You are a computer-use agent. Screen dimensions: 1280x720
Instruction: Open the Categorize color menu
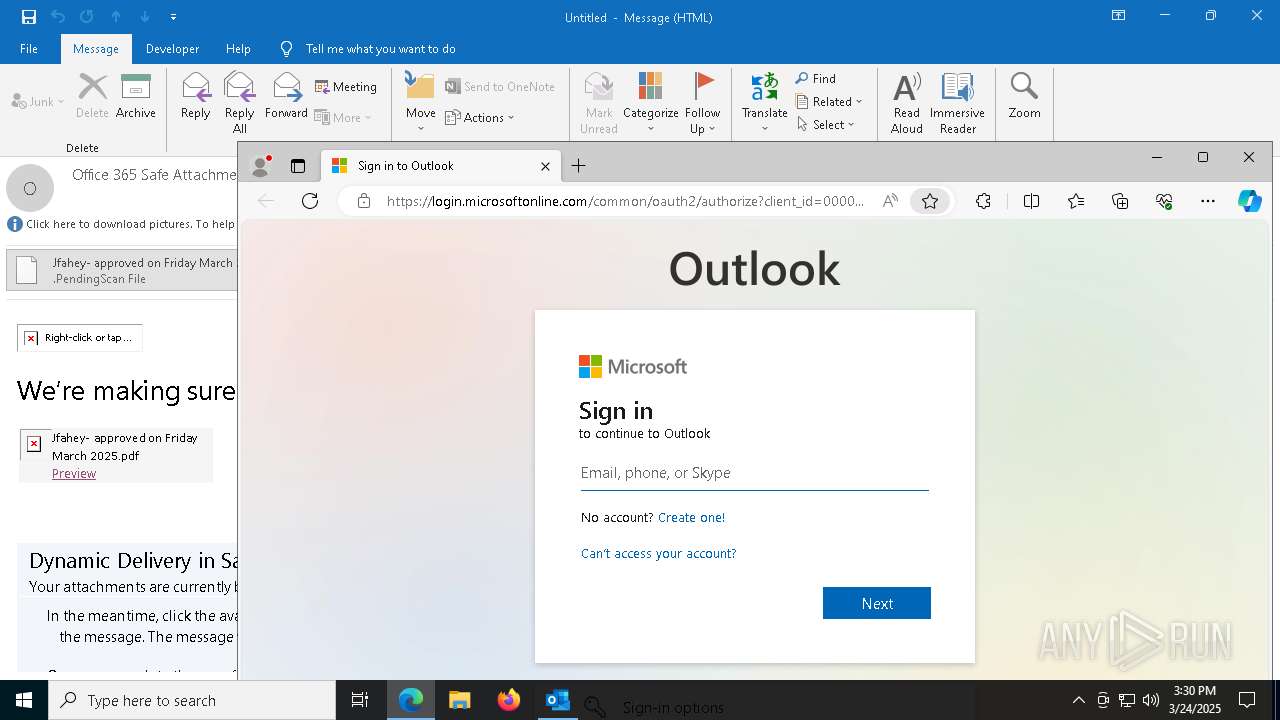click(651, 103)
